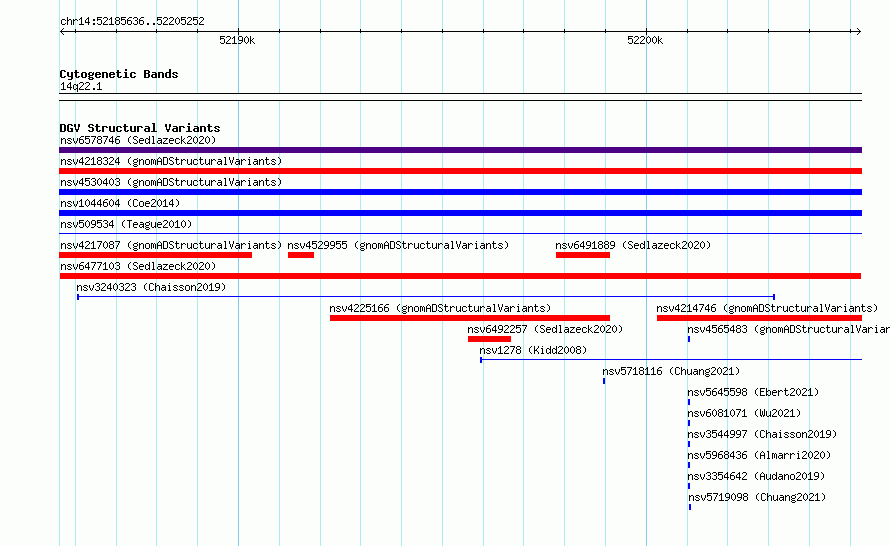This screenshot has height=546, width=890.
Task: Click the nsv6578746 (Sedlazeck2020) label
Action: (x=138, y=140)
